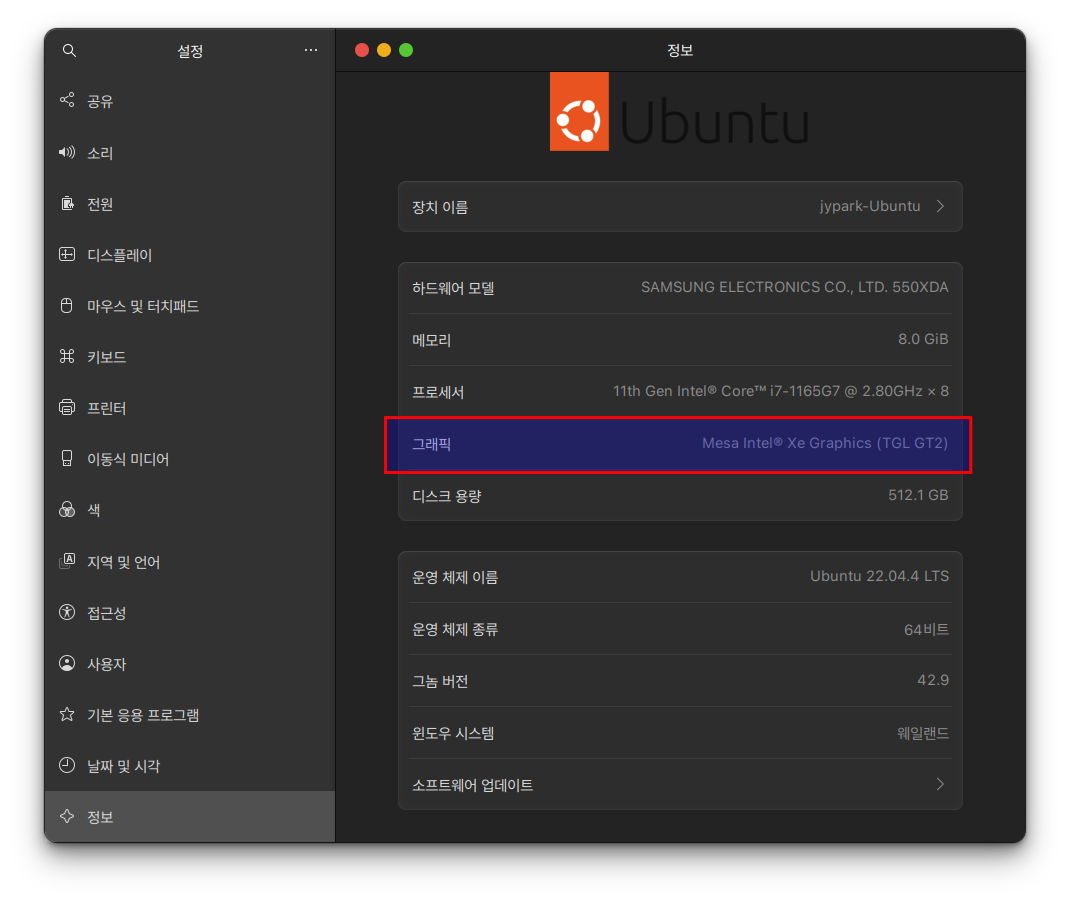Open the three-dot settings menu
This screenshot has height=903, width=1070.
(310, 50)
